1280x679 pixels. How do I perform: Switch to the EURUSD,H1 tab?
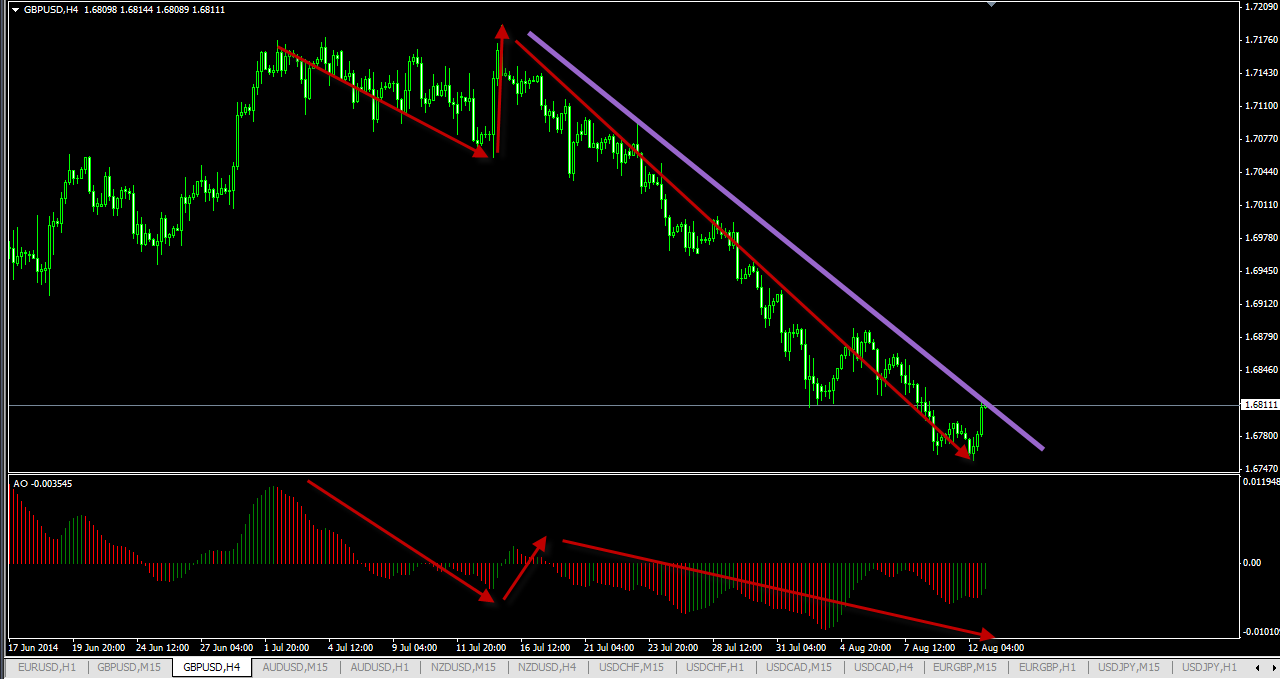click(46, 667)
